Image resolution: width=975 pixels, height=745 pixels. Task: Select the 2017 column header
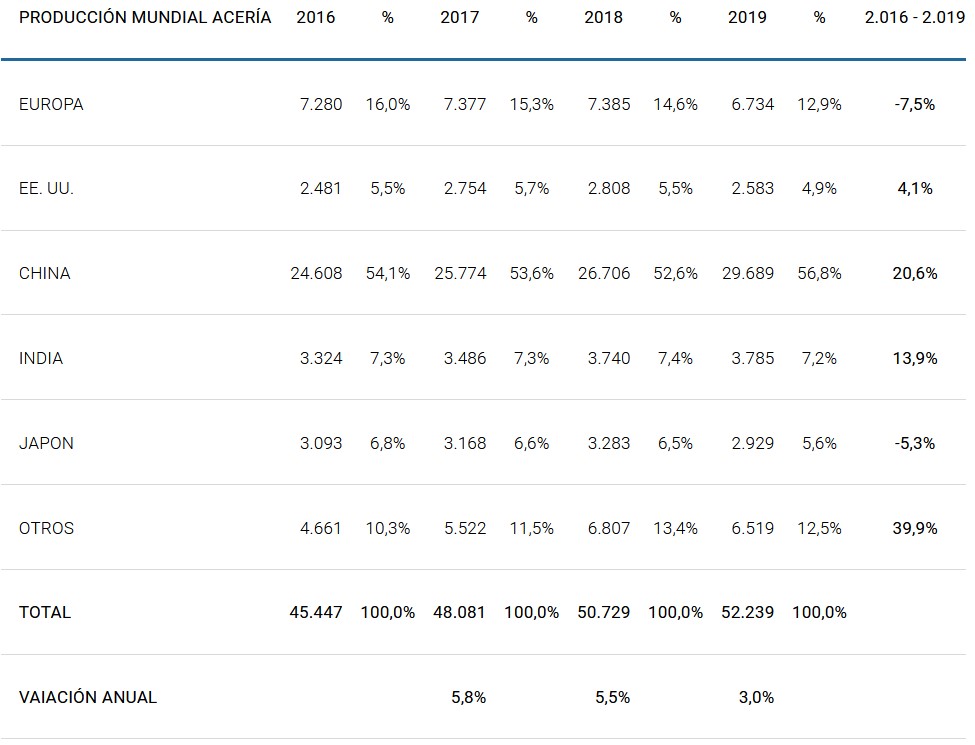pyautogui.click(x=460, y=18)
